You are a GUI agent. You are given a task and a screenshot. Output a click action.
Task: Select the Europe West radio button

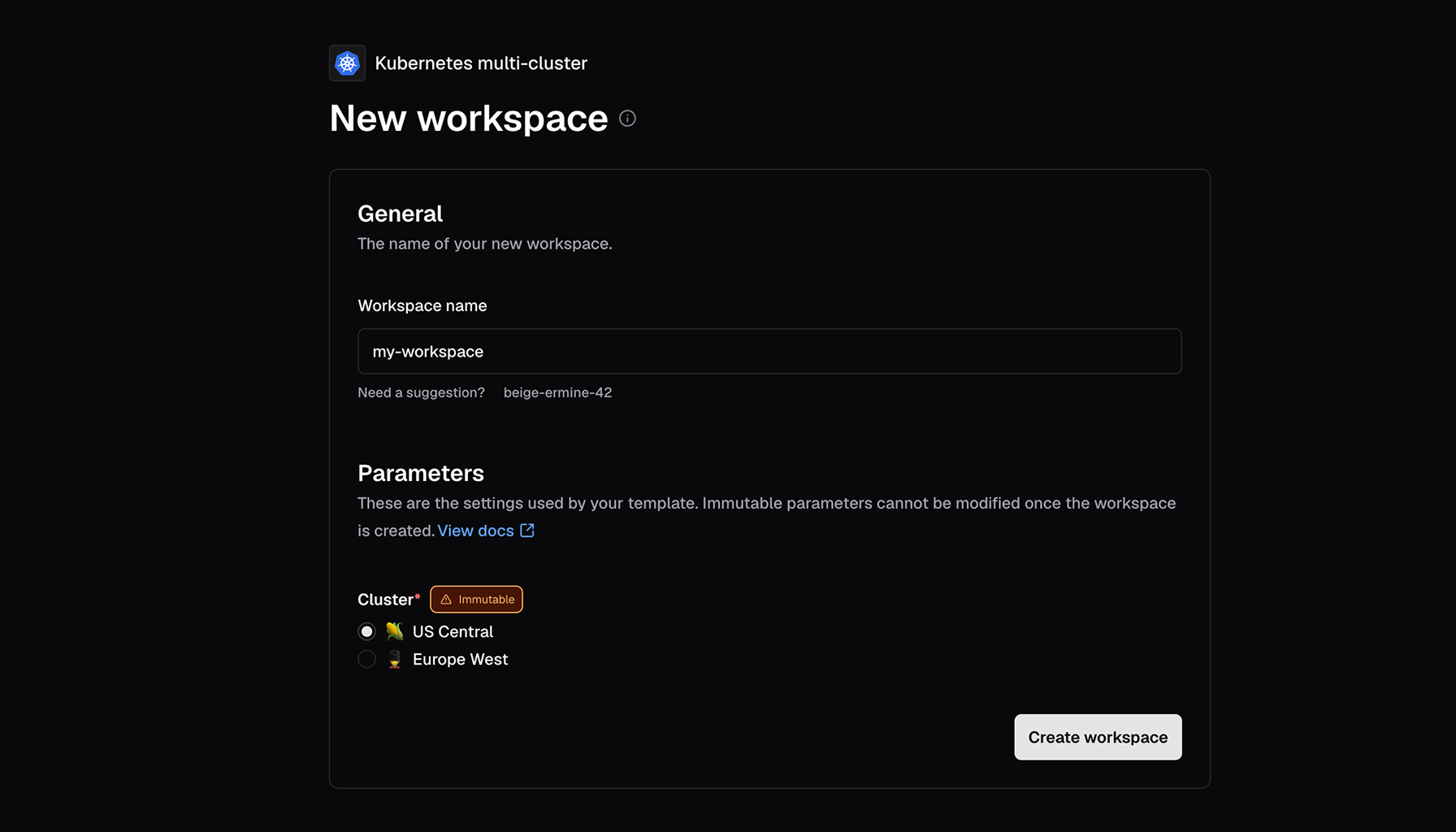tap(367, 659)
